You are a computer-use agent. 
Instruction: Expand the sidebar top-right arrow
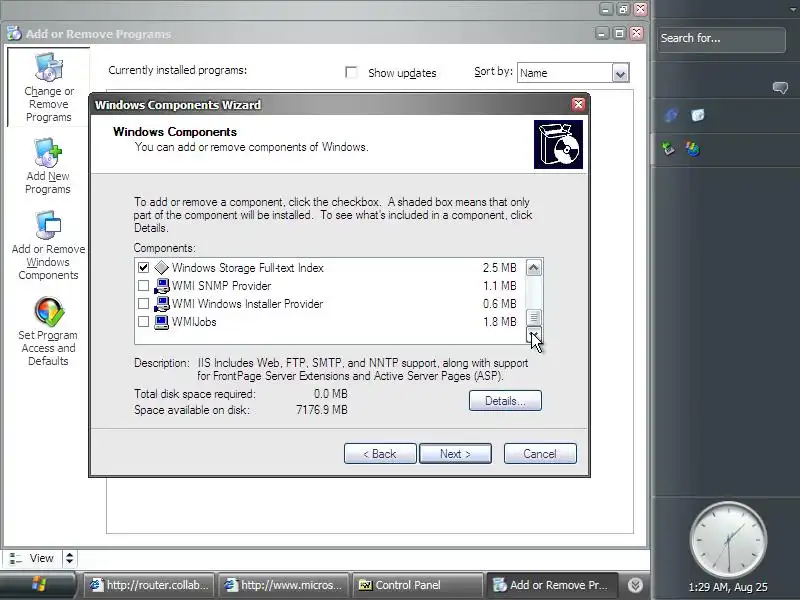tap(794, 9)
